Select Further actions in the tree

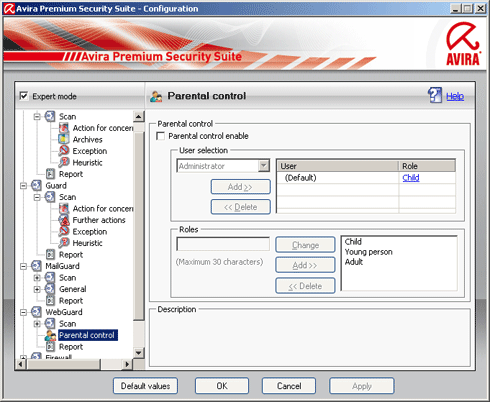point(99,220)
